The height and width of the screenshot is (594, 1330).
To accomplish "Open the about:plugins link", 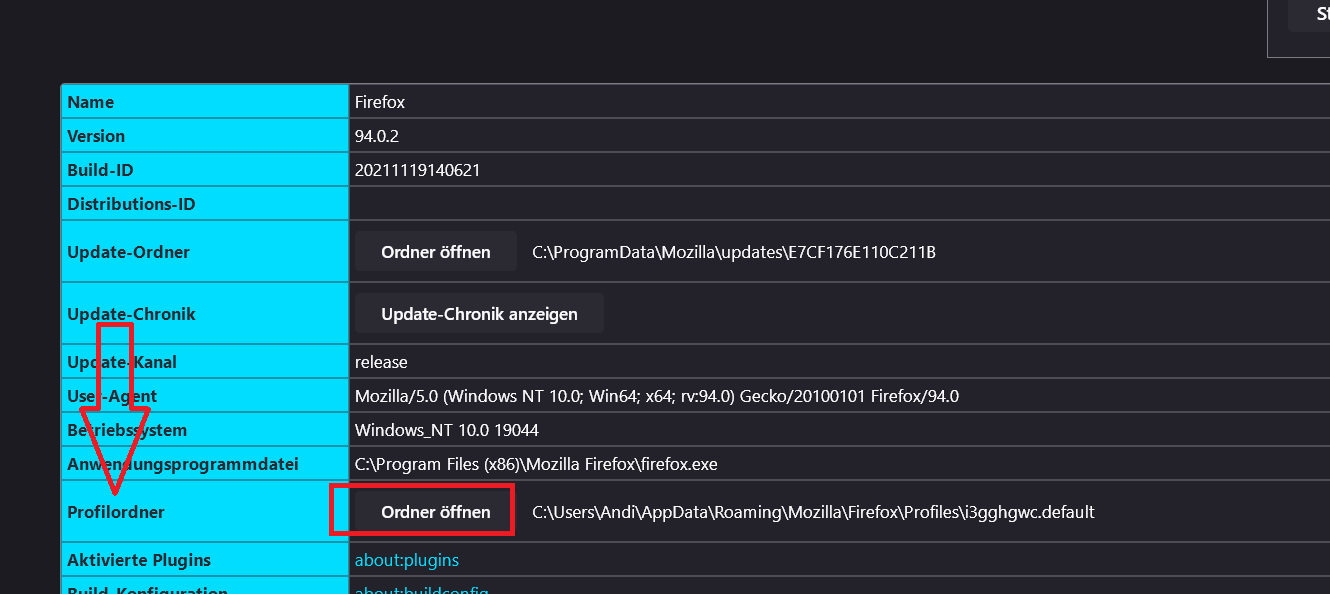I will [407, 560].
